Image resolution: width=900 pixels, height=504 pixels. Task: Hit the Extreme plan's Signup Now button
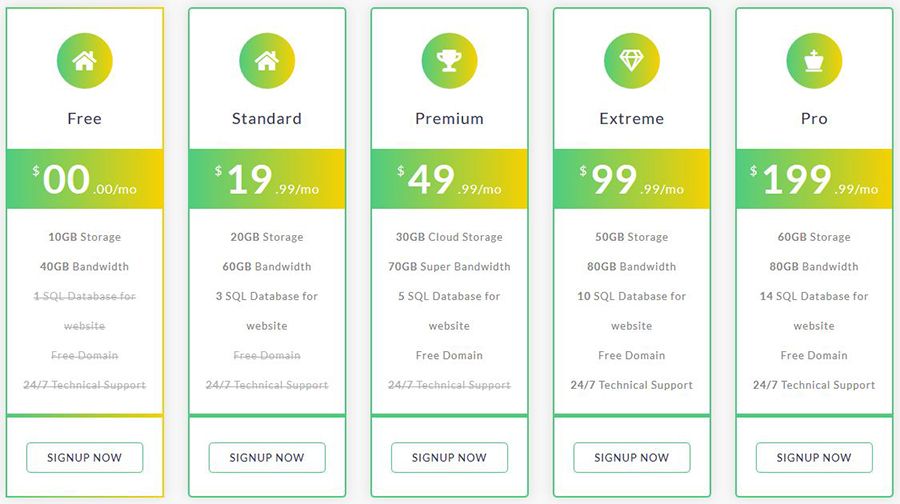click(632, 457)
